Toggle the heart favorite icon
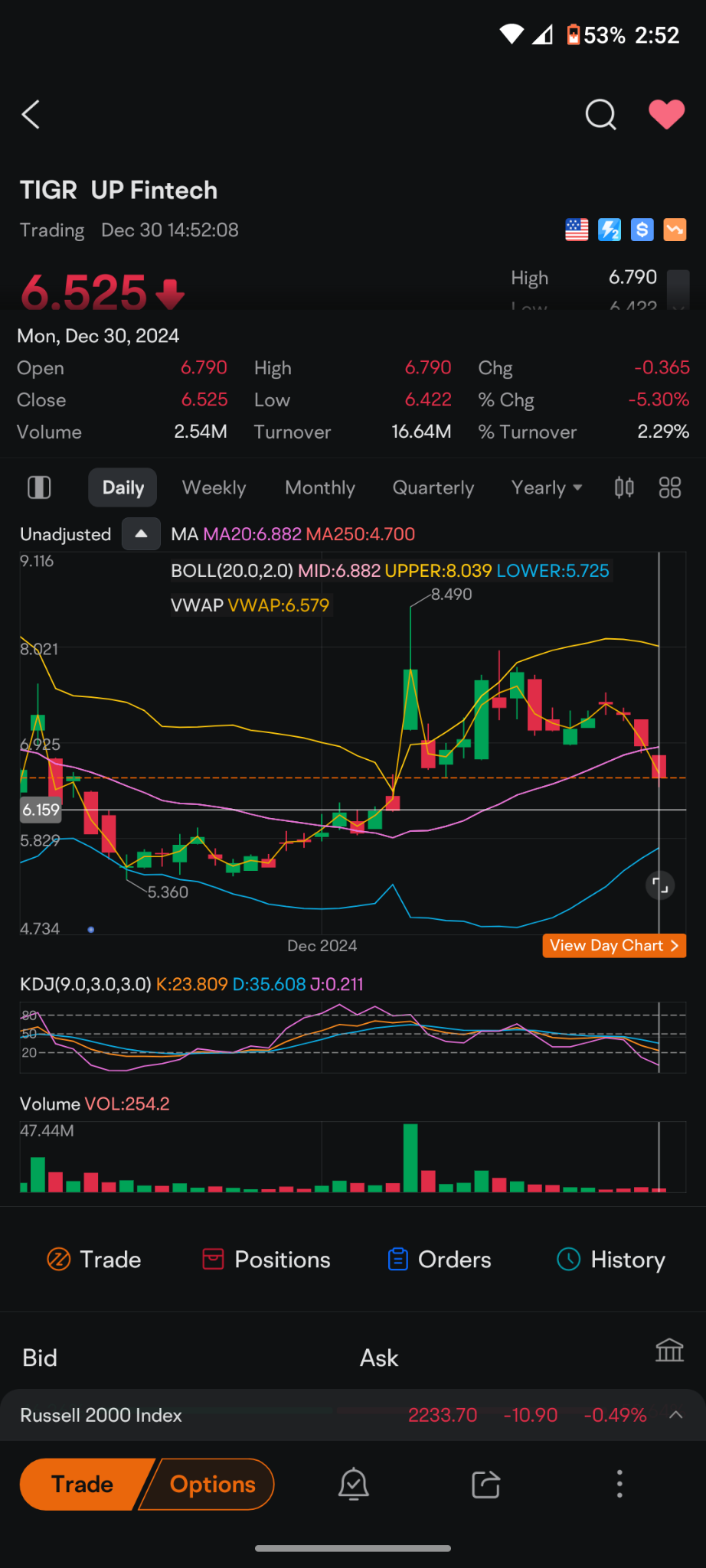This screenshot has width=706, height=1568. point(666,115)
